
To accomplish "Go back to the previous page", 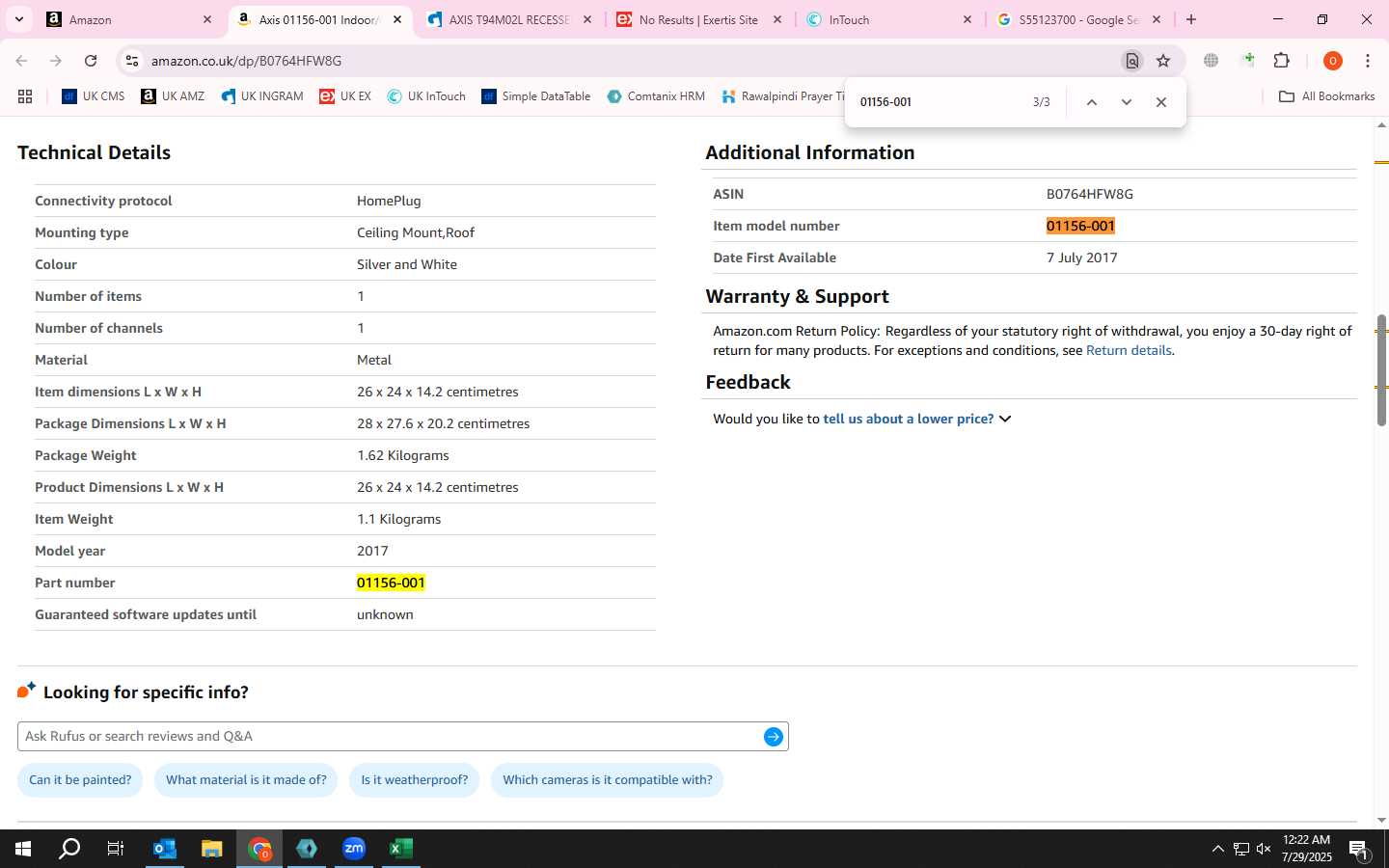I will click(x=21, y=61).
